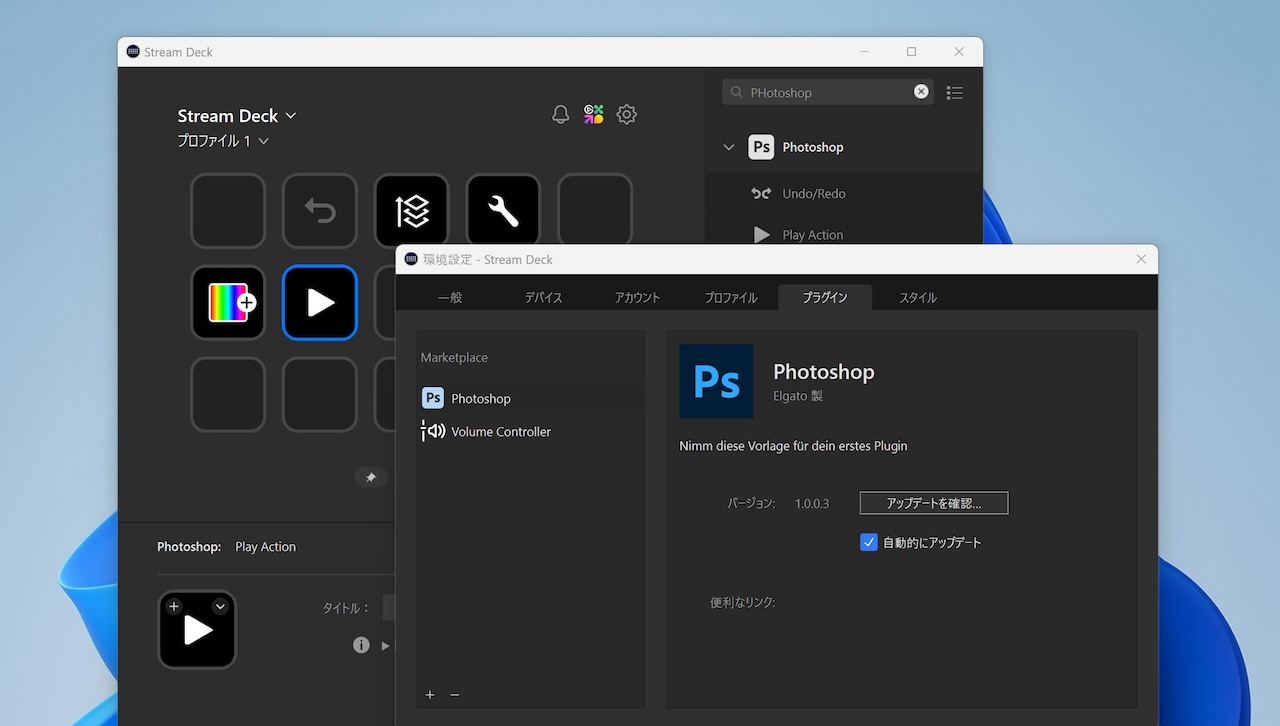Screen dimensions: 1280x726
Task: Toggle the action list view icon
Action: tap(955, 92)
